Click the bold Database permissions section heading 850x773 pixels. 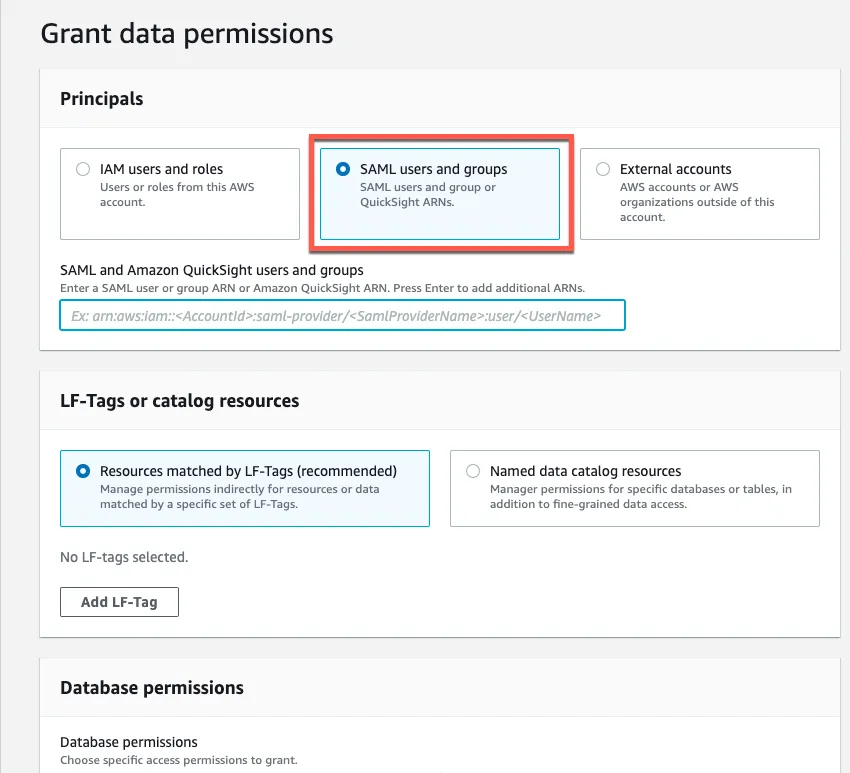(151, 687)
